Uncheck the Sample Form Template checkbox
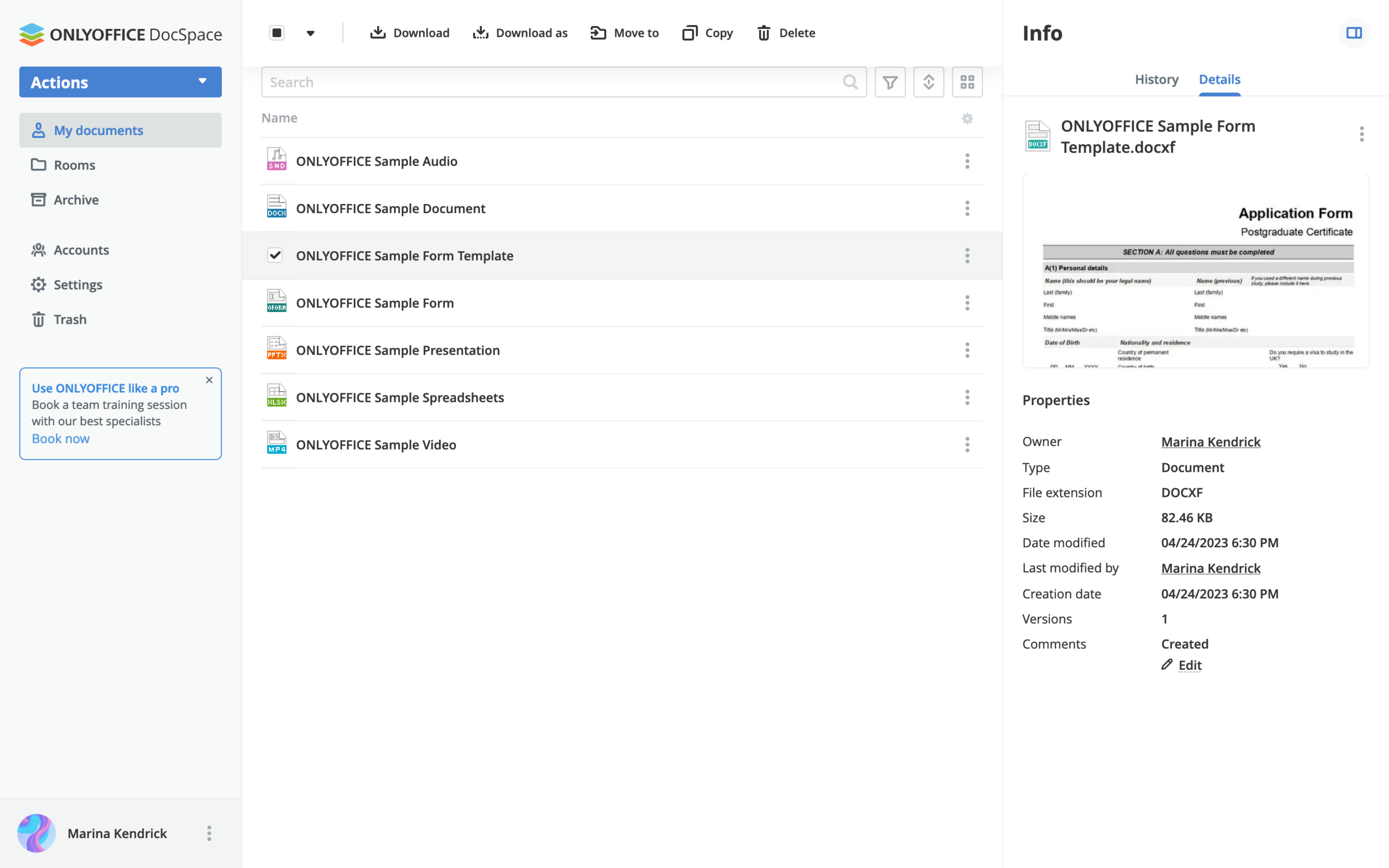 [275, 255]
